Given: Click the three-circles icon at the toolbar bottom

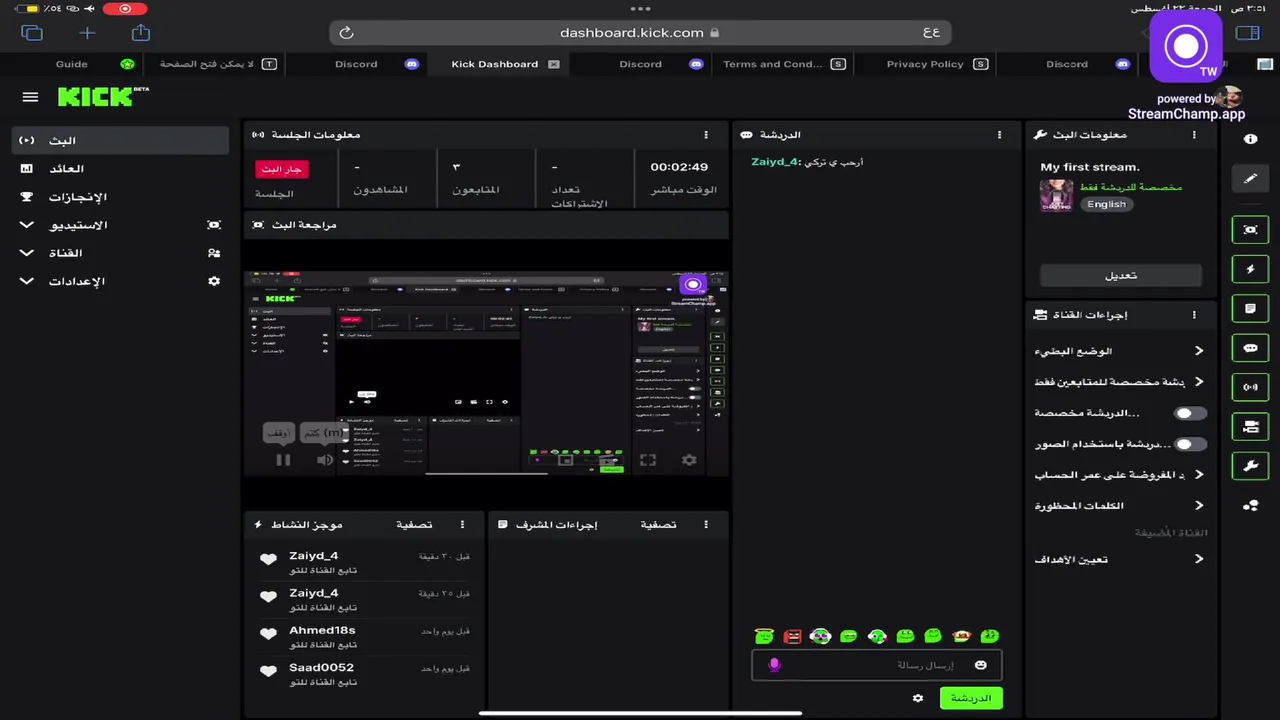Looking at the screenshot, I should click(x=1250, y=506).
